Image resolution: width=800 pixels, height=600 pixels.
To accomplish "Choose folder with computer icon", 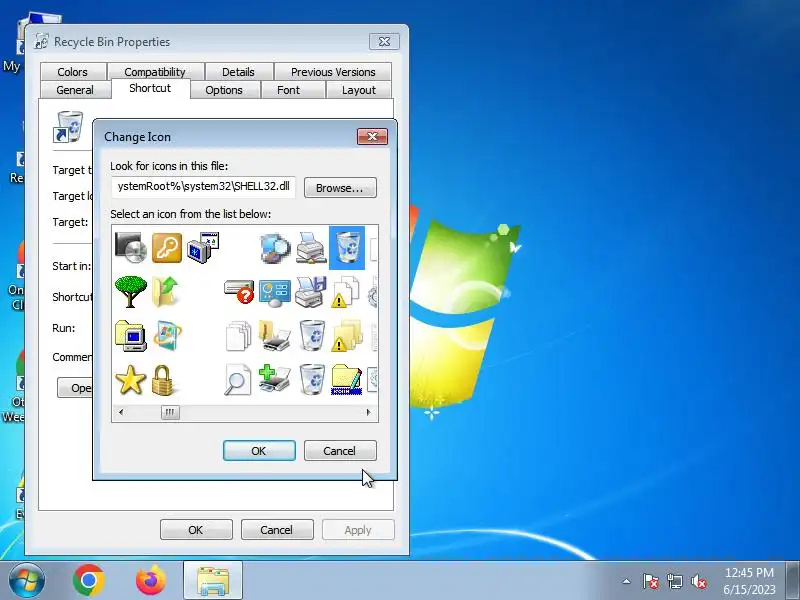I will click(x=131, y=335).
